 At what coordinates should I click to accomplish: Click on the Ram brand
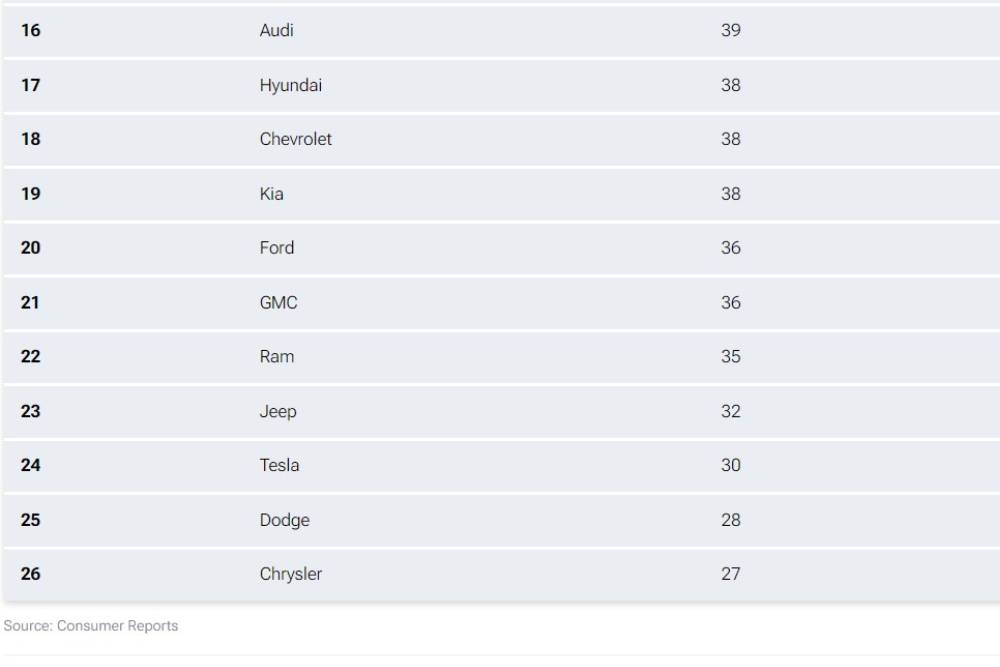(x=277, y=357)
